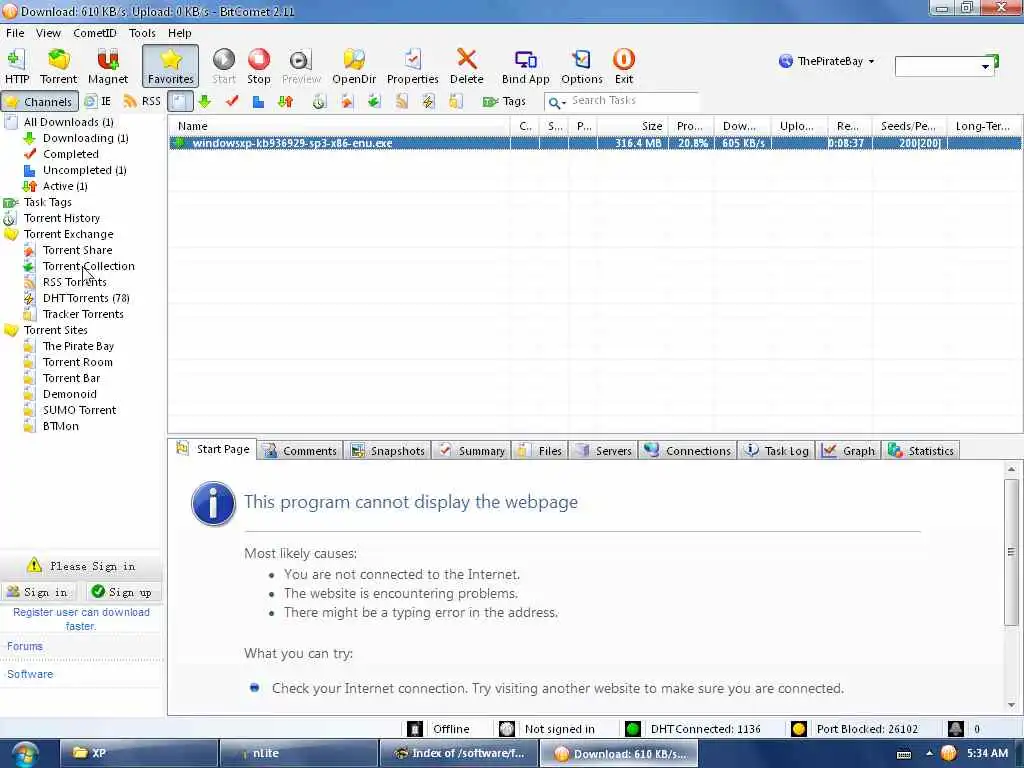Stop the selected download task
Viewport: 1024px width, 768px height.
[x=259, y=66]
